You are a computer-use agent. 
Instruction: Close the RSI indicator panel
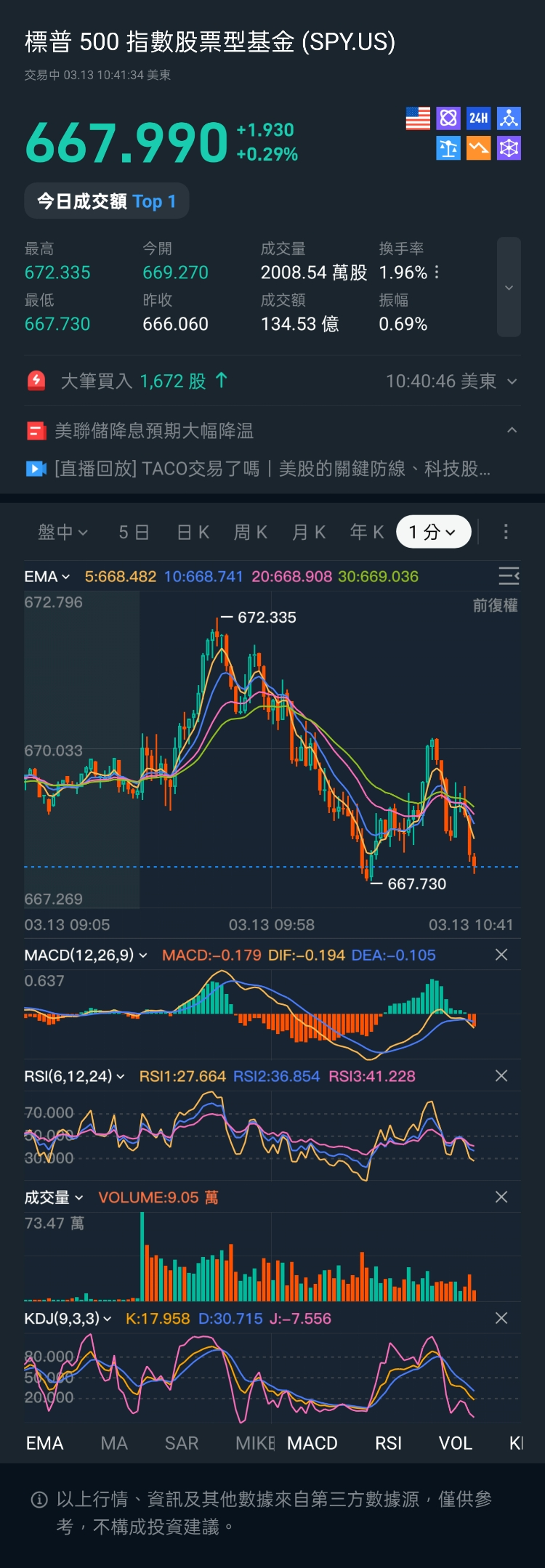501,1075
